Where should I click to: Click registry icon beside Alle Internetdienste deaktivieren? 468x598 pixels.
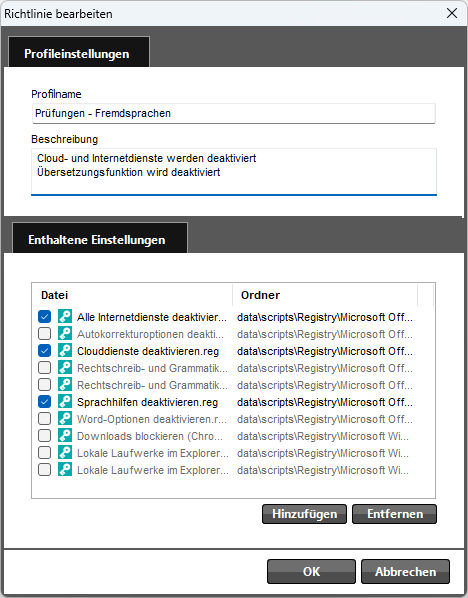[x=65, y=317]
